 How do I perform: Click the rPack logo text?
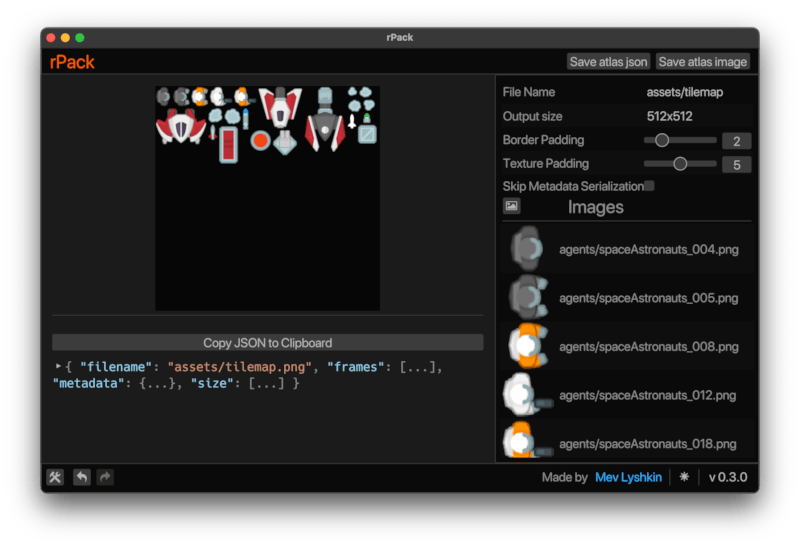72,62
